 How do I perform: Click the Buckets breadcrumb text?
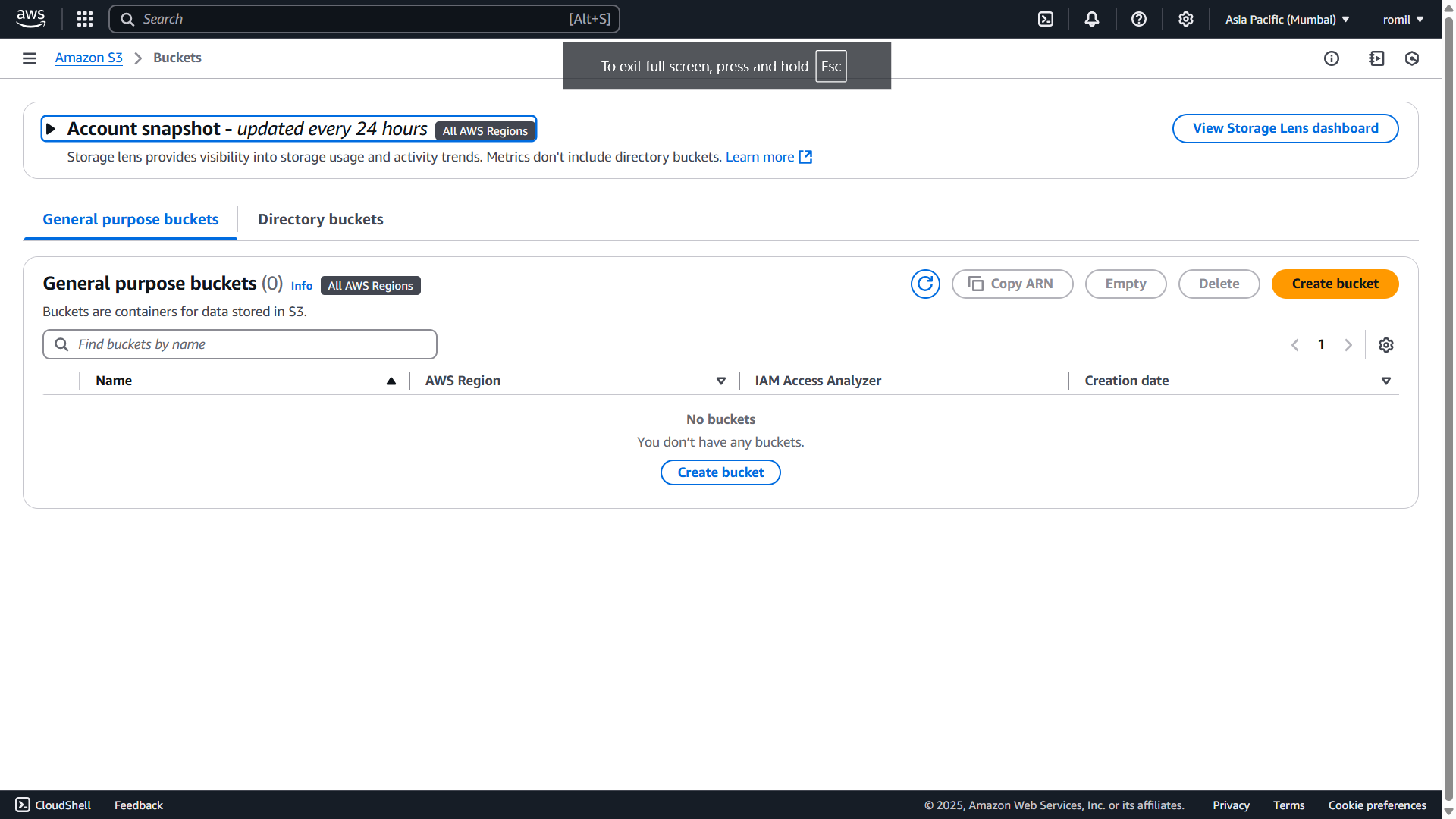tap(177, 58)
